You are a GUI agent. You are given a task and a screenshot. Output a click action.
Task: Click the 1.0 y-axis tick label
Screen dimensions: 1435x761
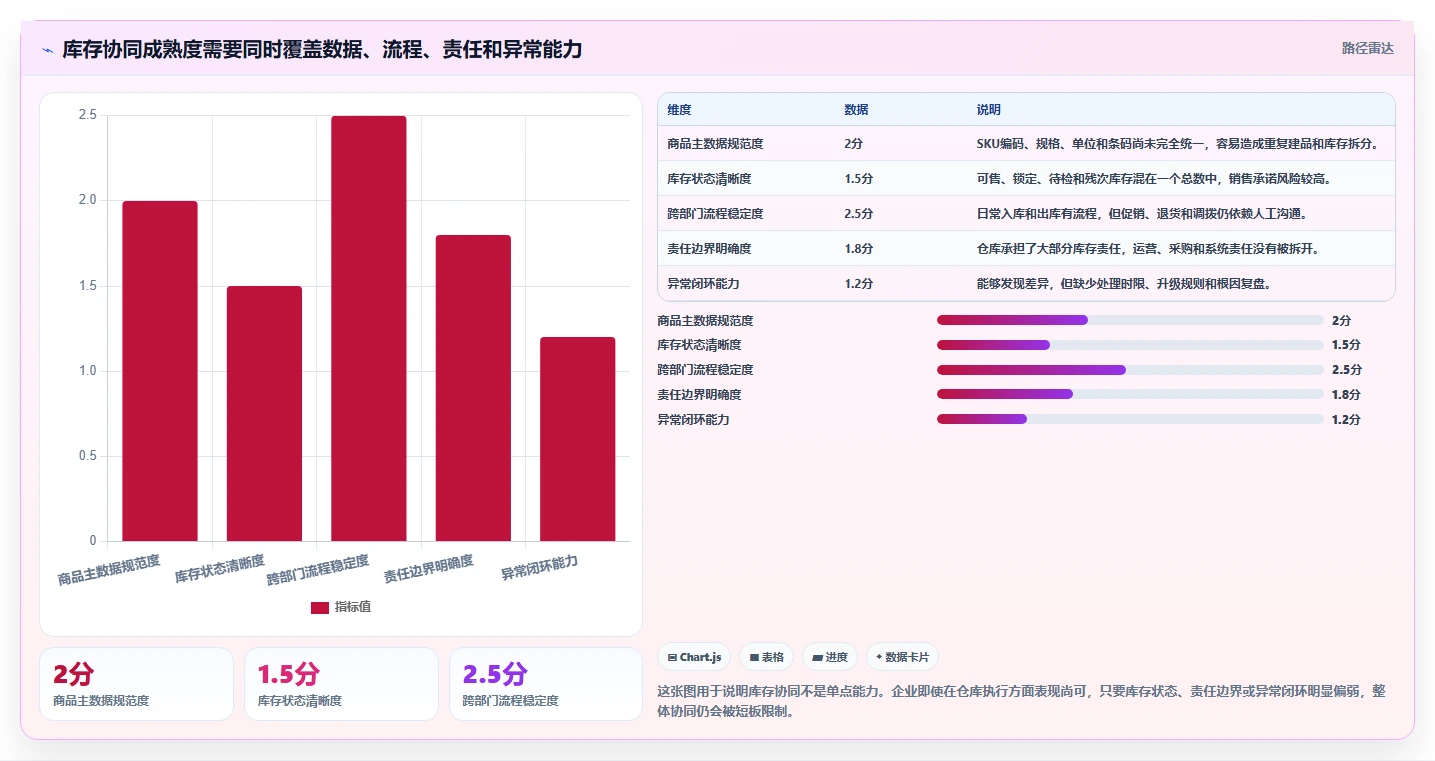pos(87,371)
